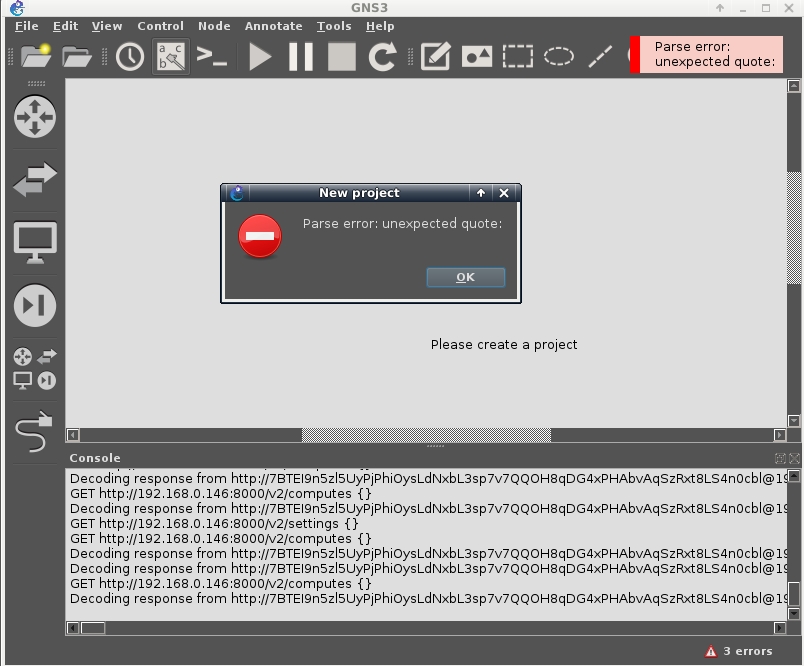804x666 pixels.
Task: Click 'Please create a project' text
Action: [504, 345]
